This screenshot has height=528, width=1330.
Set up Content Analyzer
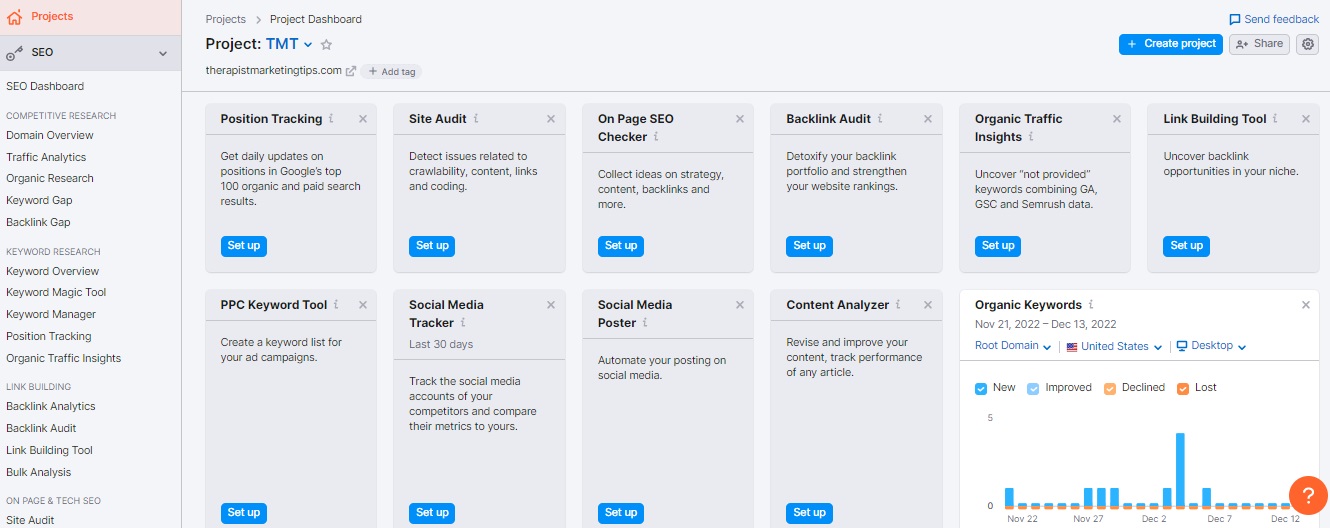809,512
